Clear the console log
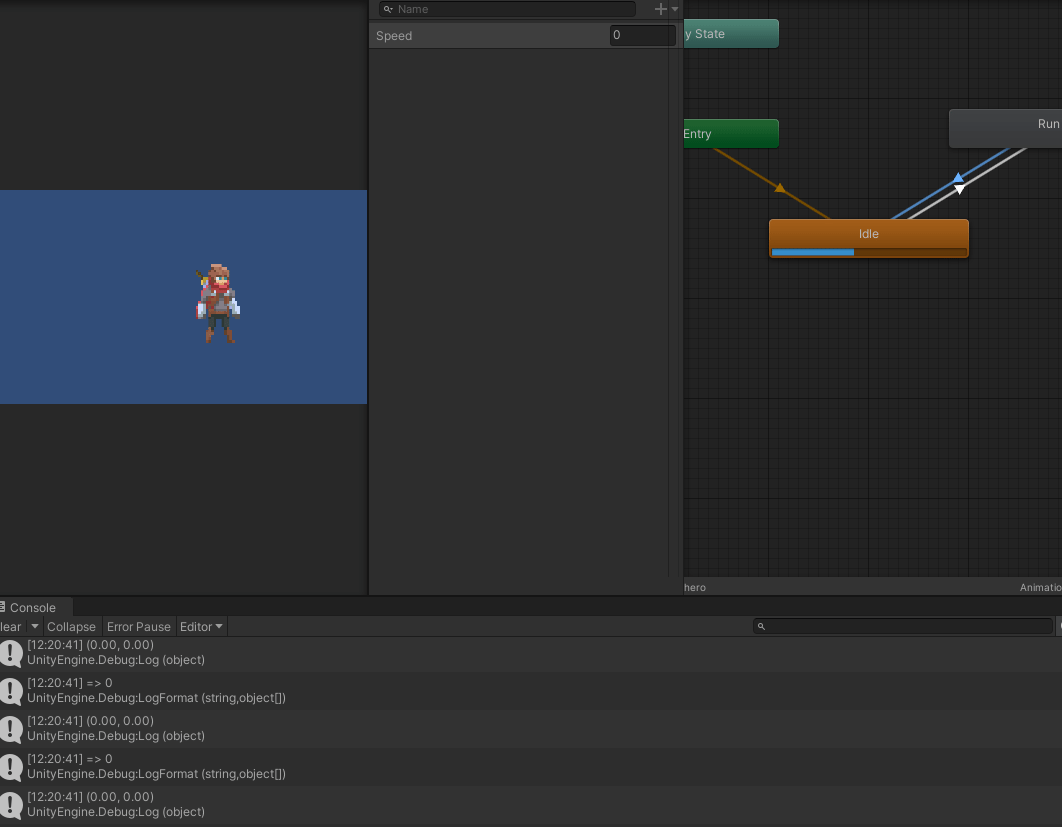 11,627
